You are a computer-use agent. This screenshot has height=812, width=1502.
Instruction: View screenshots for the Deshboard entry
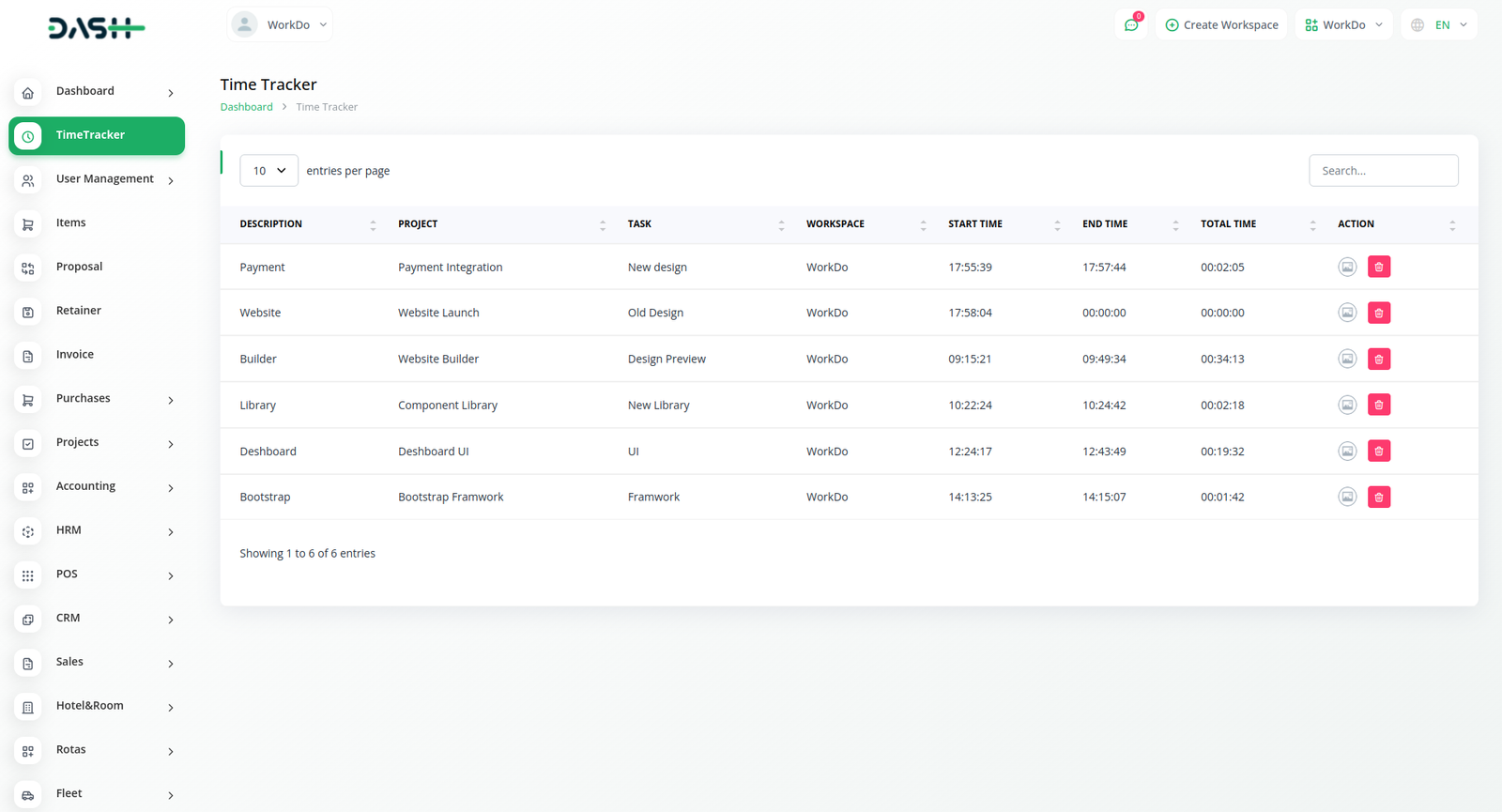click(1347, 452)
